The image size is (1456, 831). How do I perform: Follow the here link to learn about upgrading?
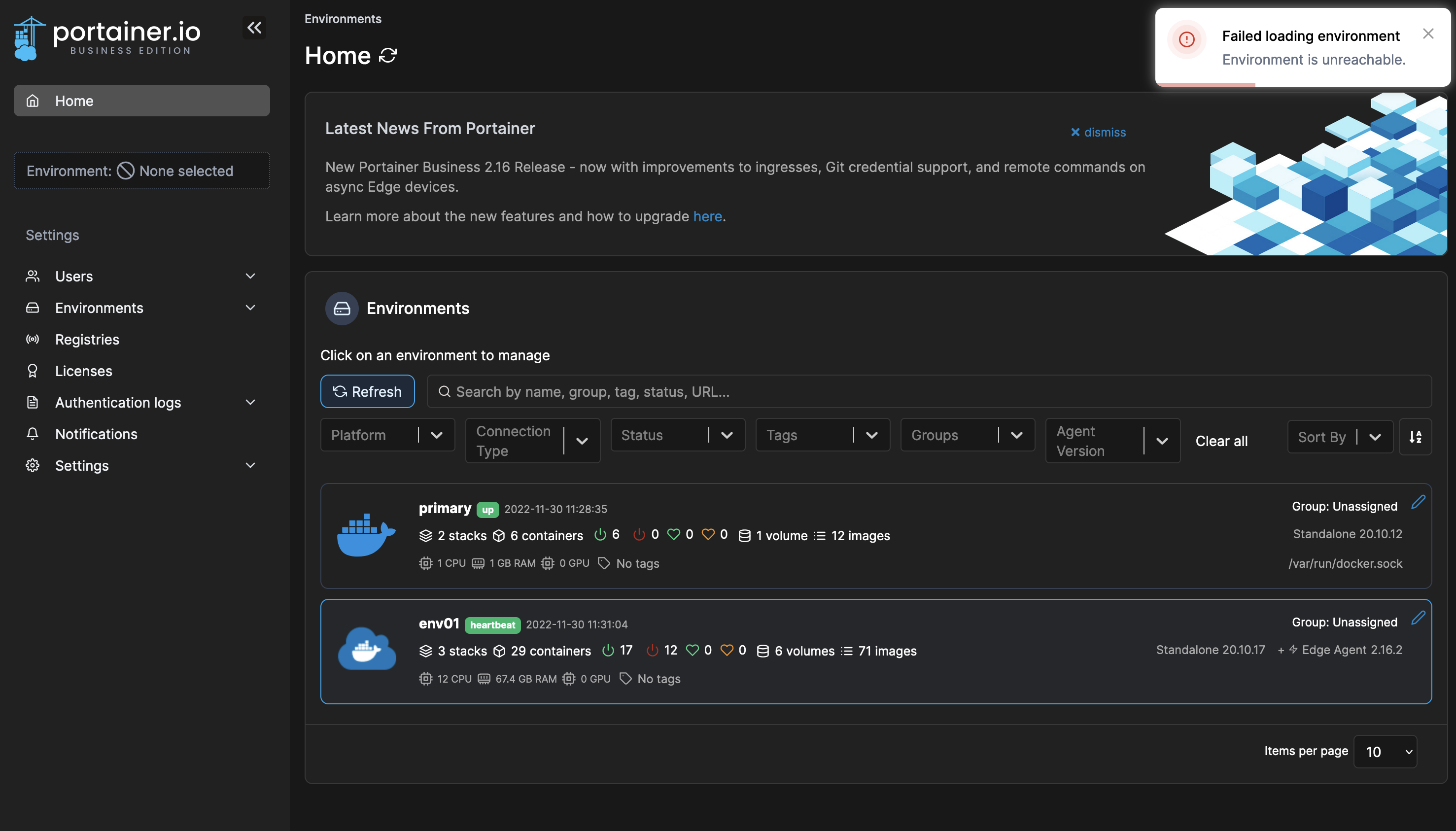(707, 216)
